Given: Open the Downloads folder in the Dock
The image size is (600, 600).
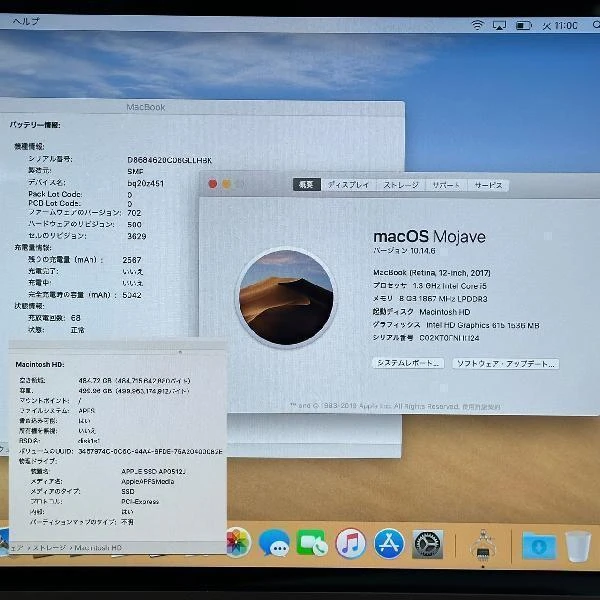Looking at the screenshot, I should [539, 546].
